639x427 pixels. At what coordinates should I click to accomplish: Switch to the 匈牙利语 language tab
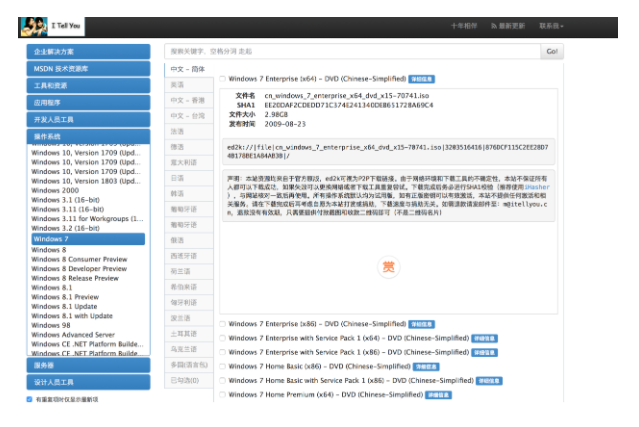[189, 302]
